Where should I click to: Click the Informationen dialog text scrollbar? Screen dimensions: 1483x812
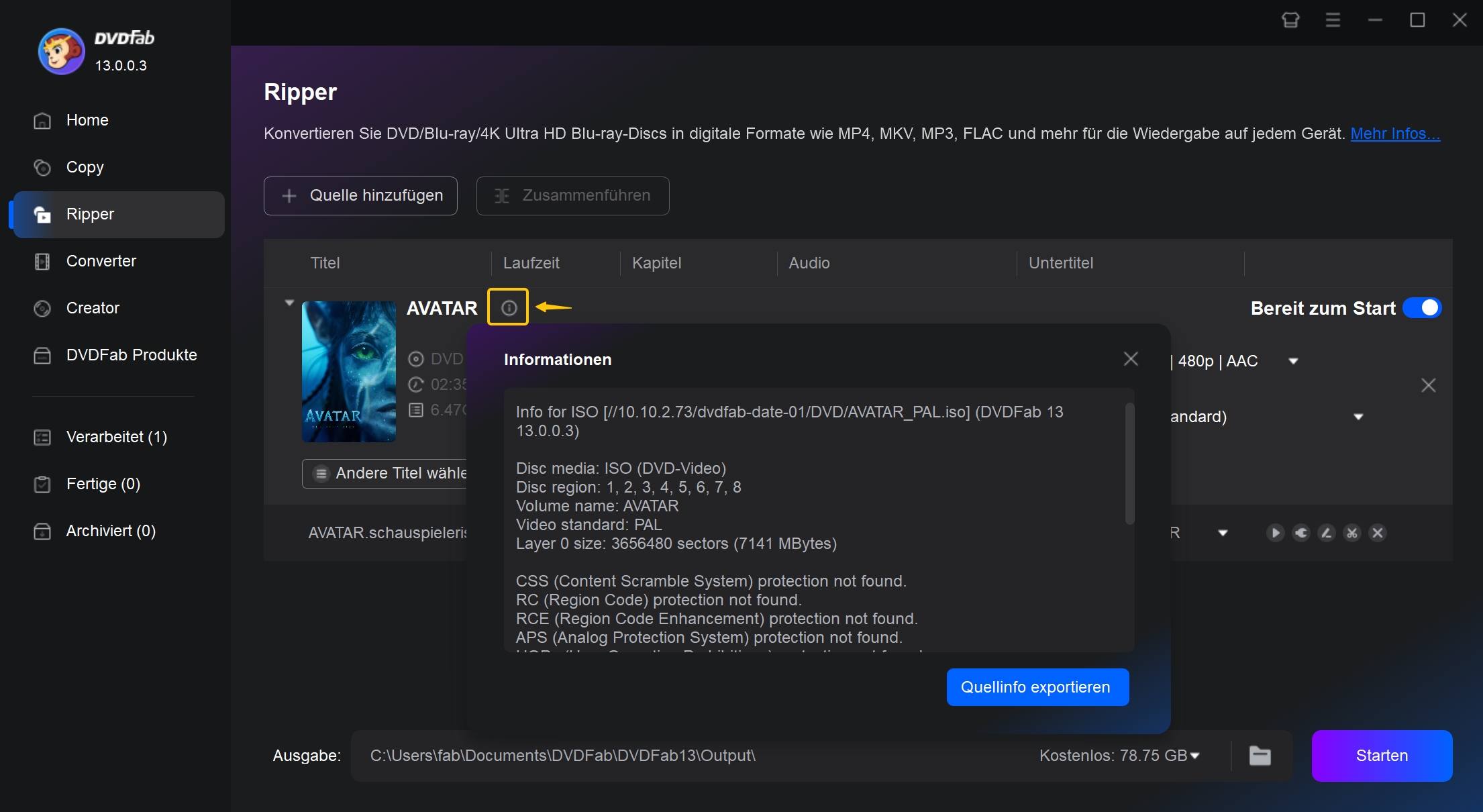click(1129, 463)
